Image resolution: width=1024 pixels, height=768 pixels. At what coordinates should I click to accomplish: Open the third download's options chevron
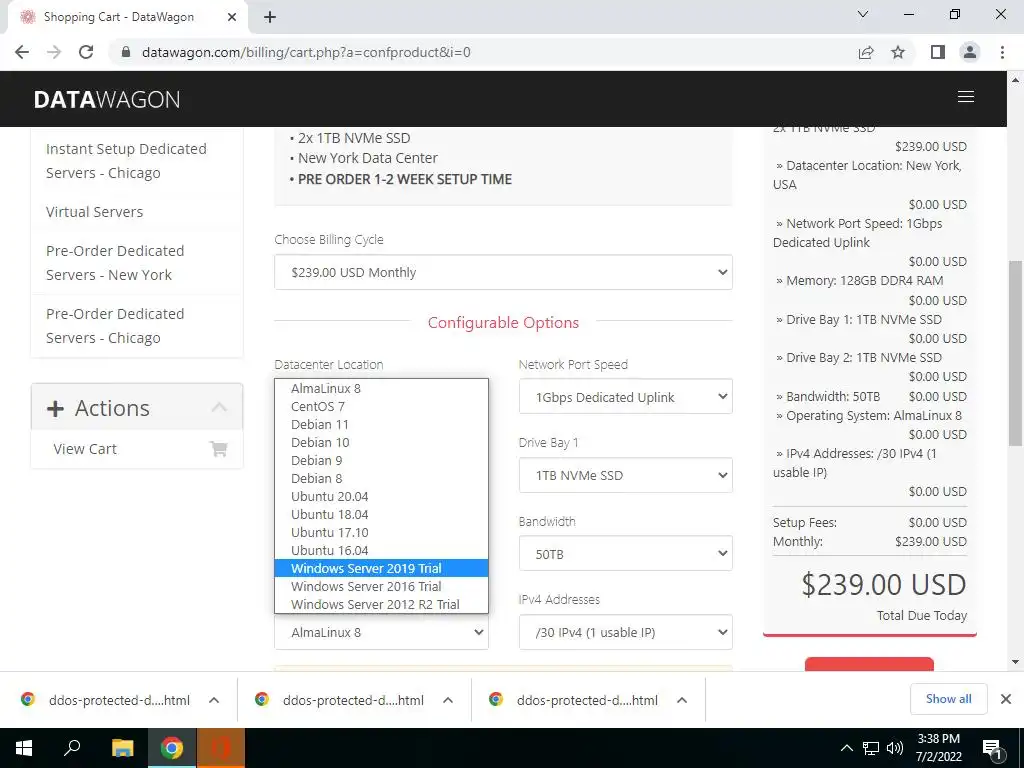(682, 700)
